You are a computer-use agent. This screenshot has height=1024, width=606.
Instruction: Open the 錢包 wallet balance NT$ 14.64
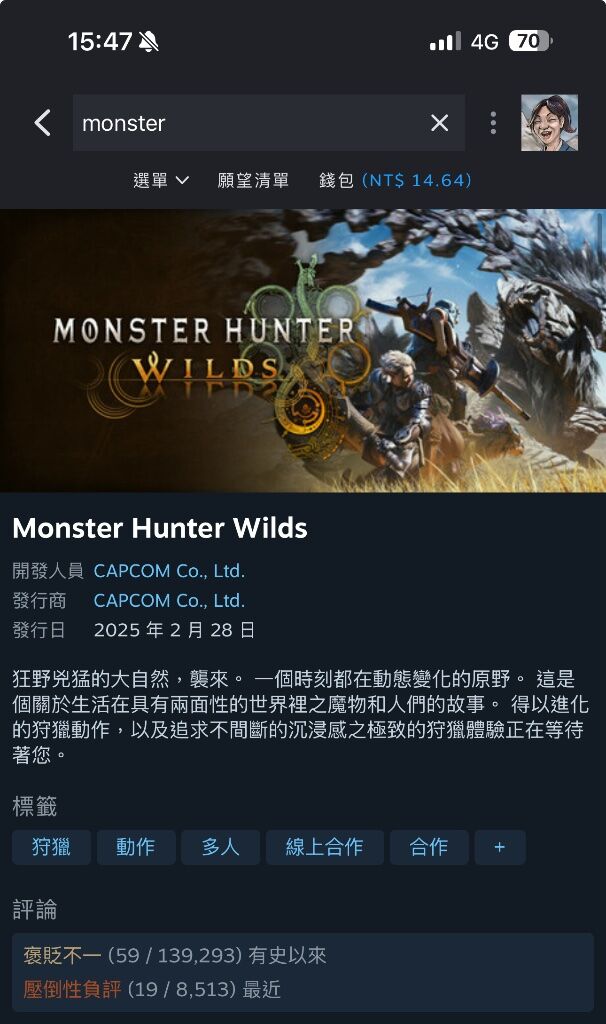(395, 180)
